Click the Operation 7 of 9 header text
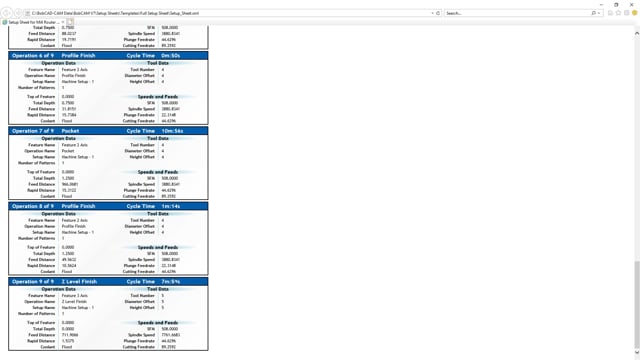The height and width of the screenshot is (360, 640). click(x=33, y=131)
